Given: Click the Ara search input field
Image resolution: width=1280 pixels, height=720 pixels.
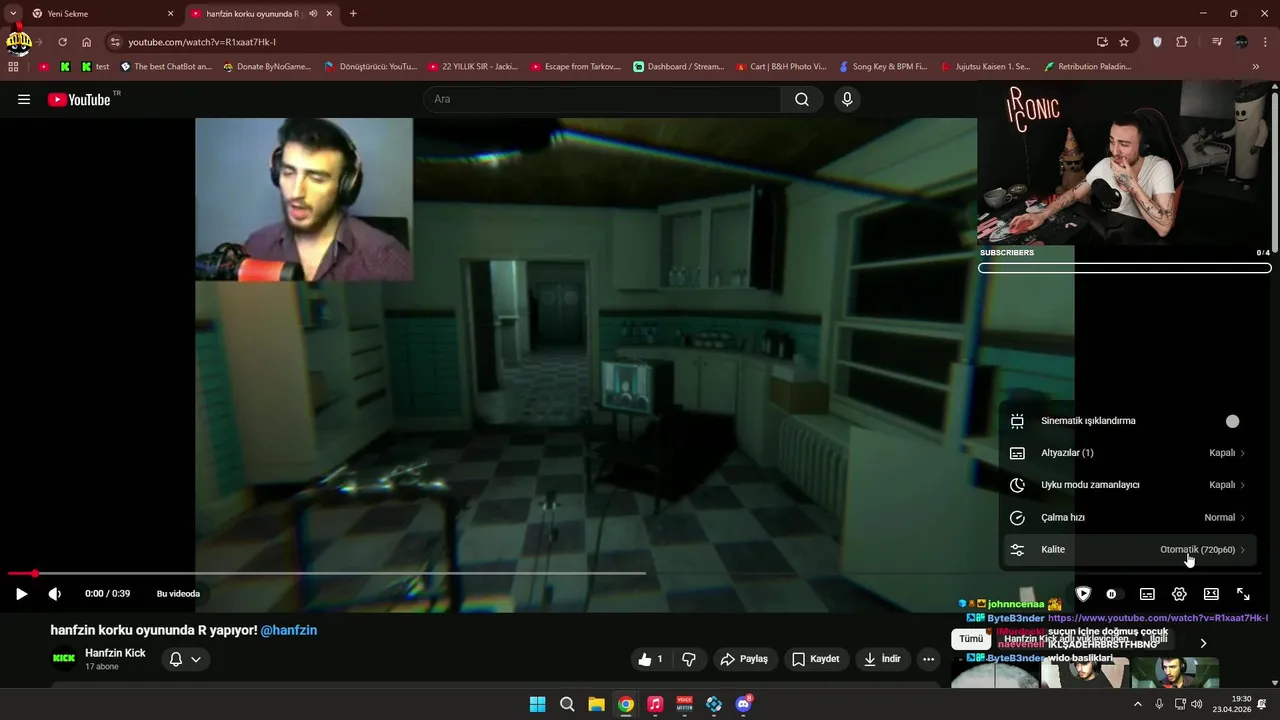Looking at the screenshot, I should (x=603, y=99).
